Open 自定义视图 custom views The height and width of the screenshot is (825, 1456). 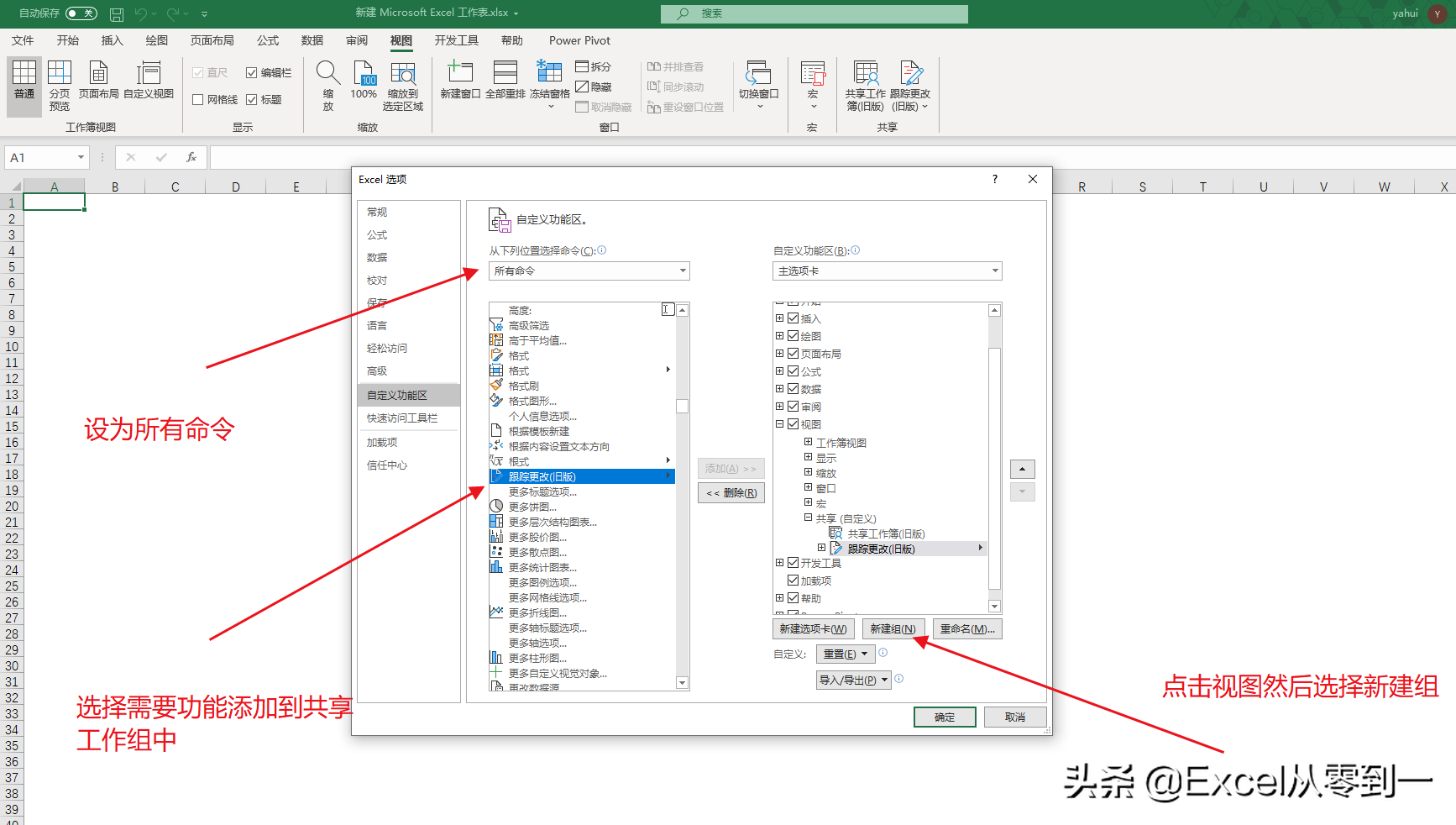pos(149,80)
